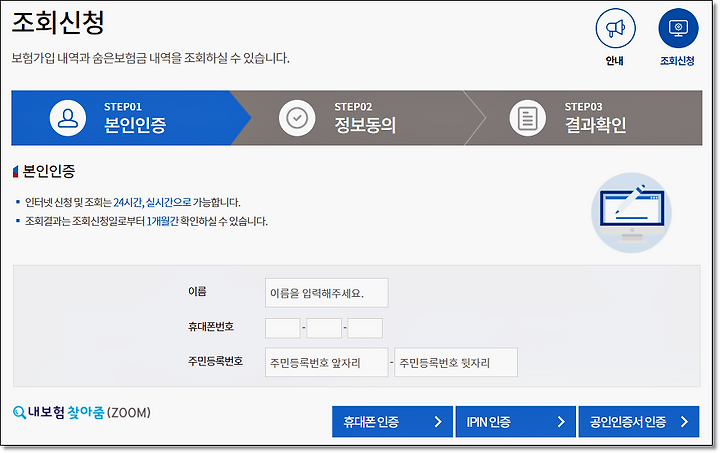Verify using 휴대폰 인증 button
Screen dimensions: 720x453
(x=392, y=421)
